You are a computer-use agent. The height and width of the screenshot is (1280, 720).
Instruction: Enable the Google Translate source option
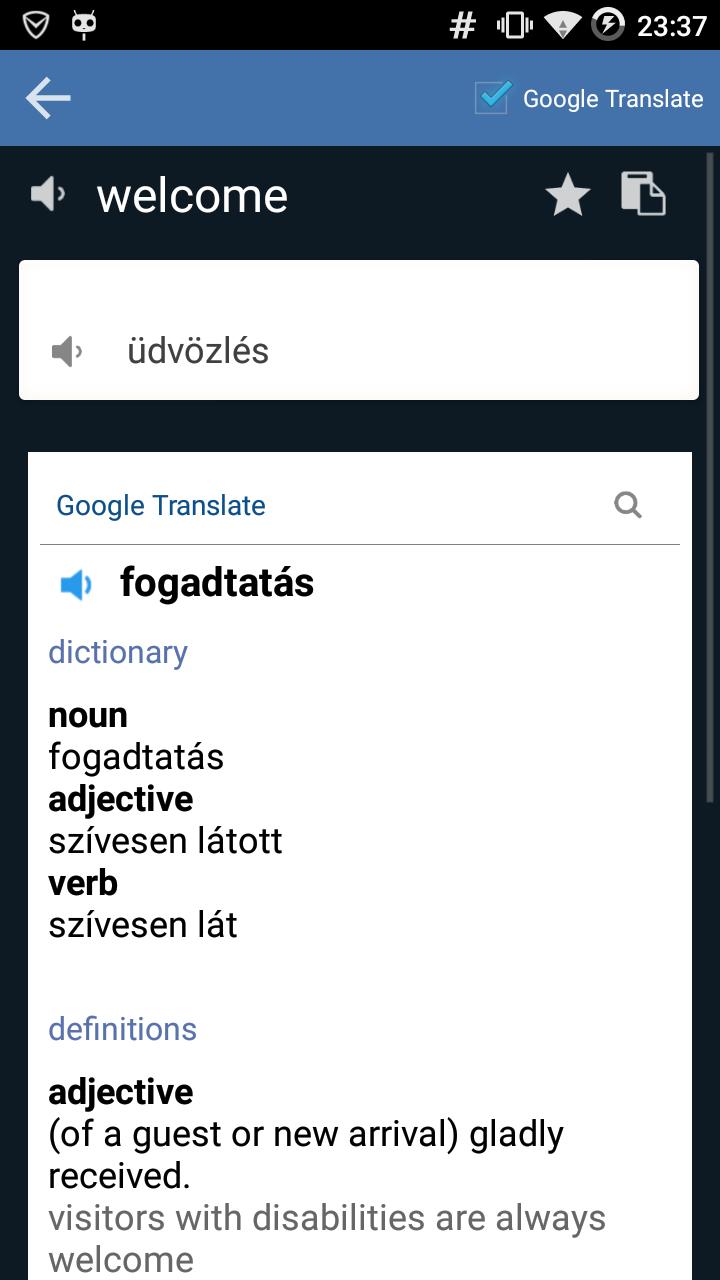[x=489, y=98]
